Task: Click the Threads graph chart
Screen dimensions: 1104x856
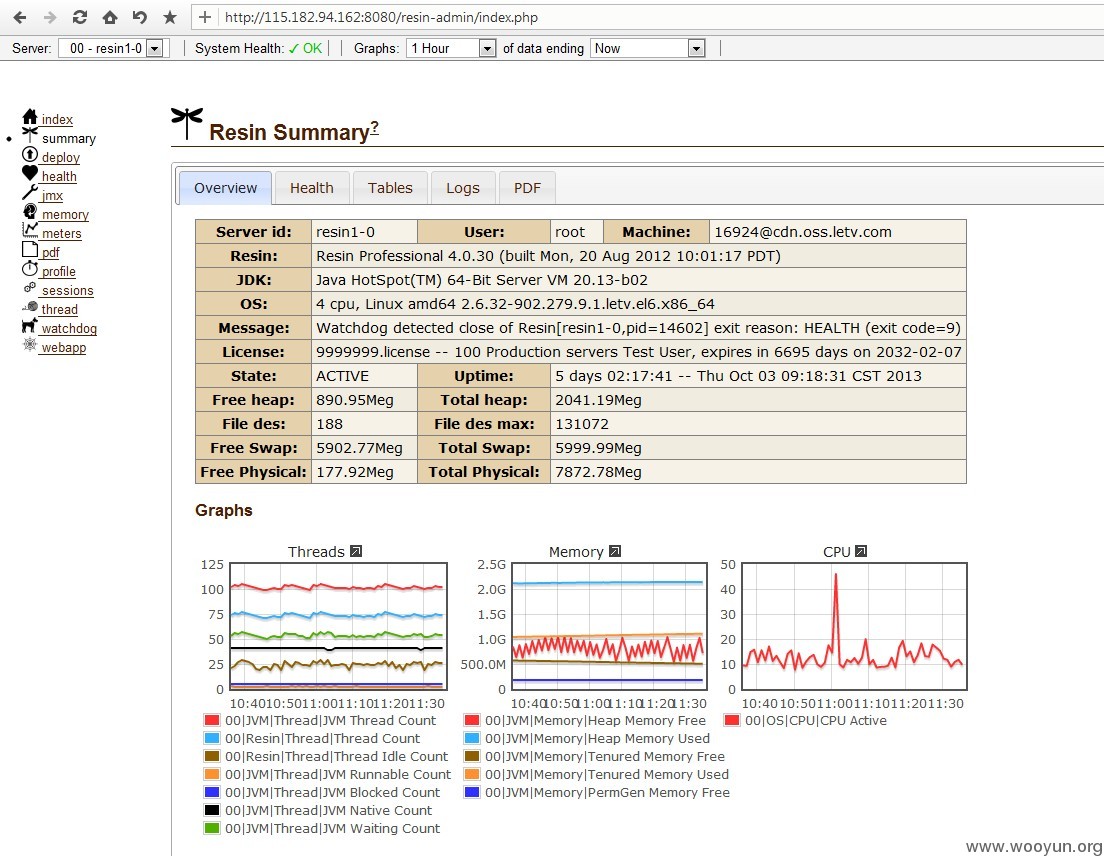Action: tap(339, 626)
